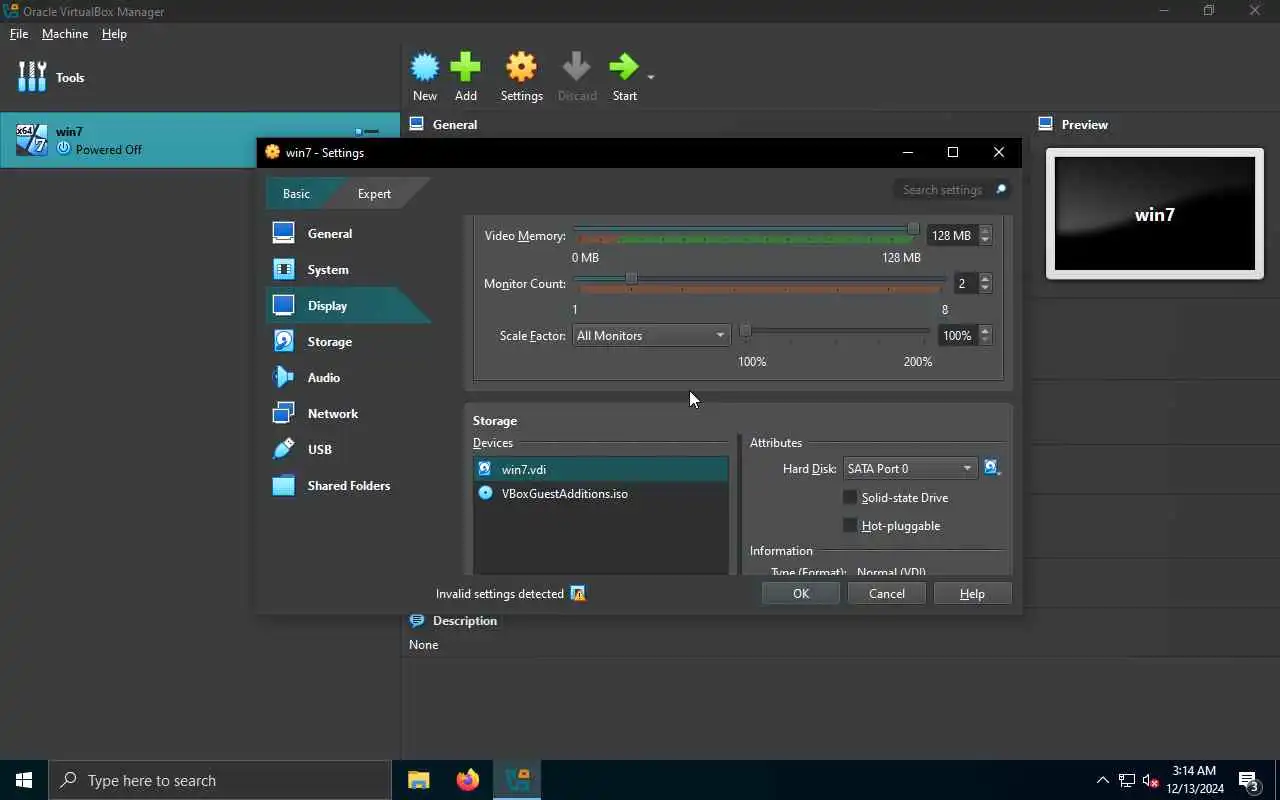Select the win7 virtual machine entry
Image resolution: width=1280 pixels, height=800 pixels.
[x=200, y=140]
